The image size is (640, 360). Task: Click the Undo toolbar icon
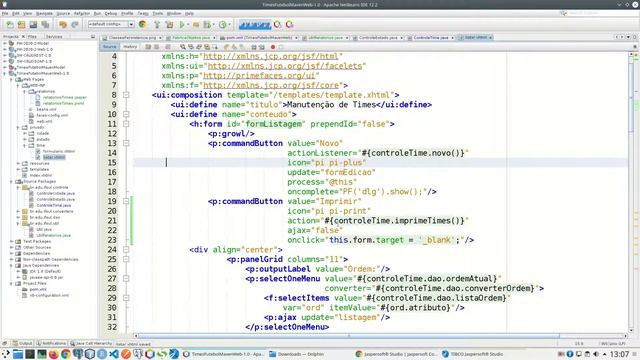point(63,25)
